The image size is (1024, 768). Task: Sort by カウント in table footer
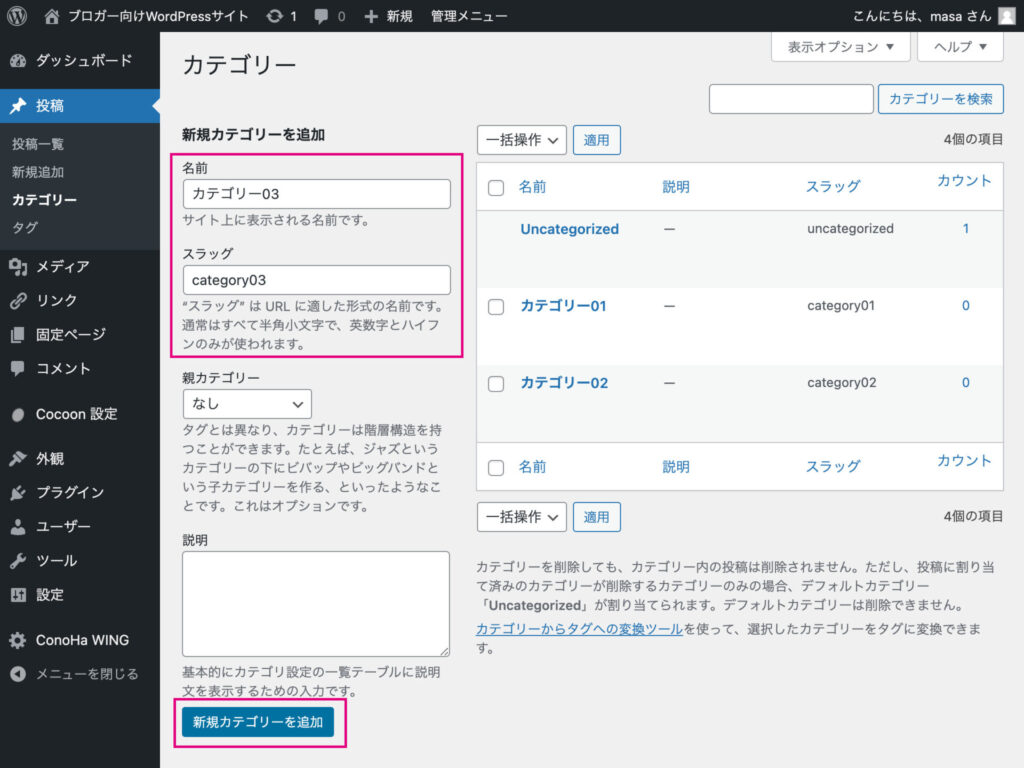964,460
